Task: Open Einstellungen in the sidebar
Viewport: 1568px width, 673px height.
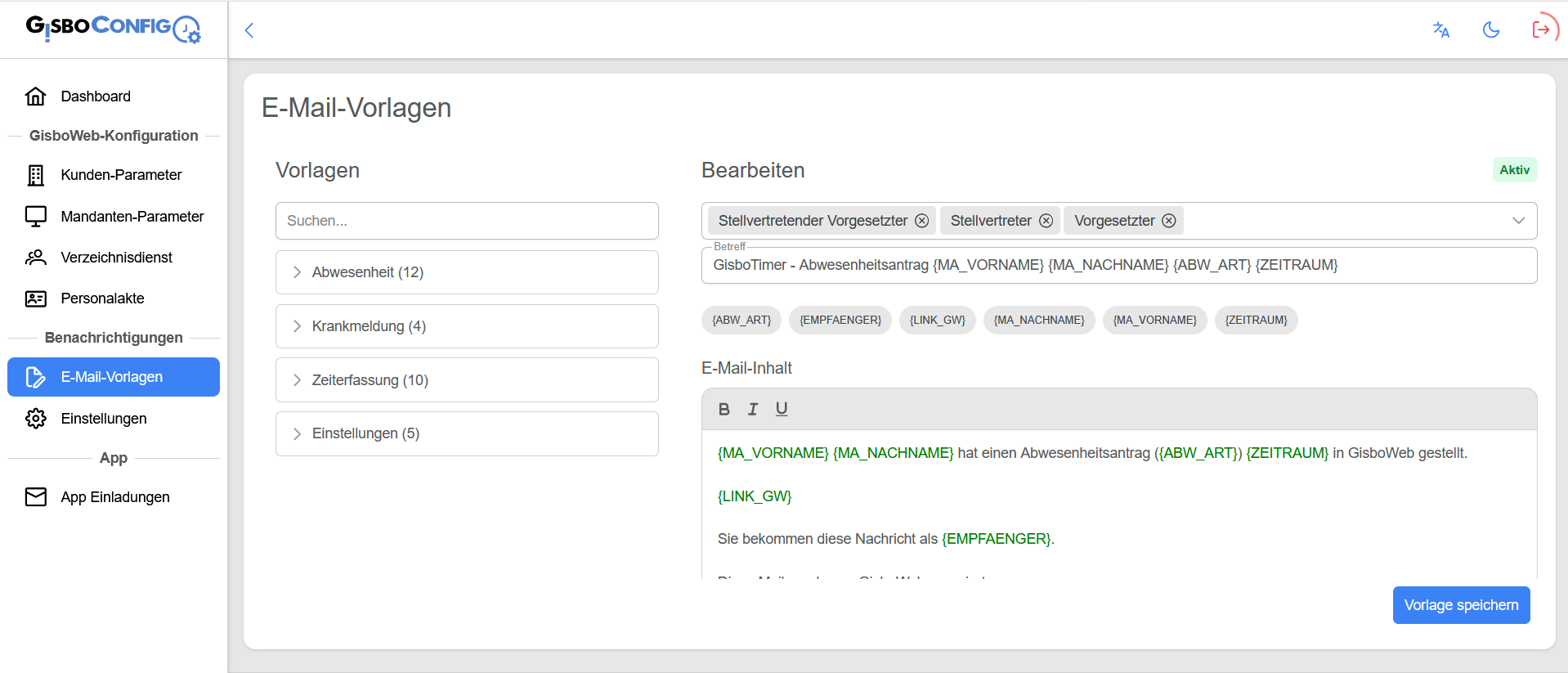Action: (x=114, y=419)
